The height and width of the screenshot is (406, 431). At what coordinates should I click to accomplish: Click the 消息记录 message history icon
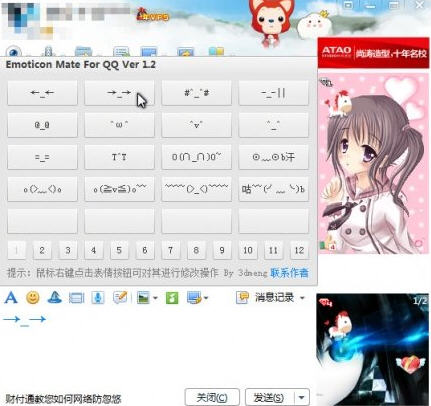242,297
